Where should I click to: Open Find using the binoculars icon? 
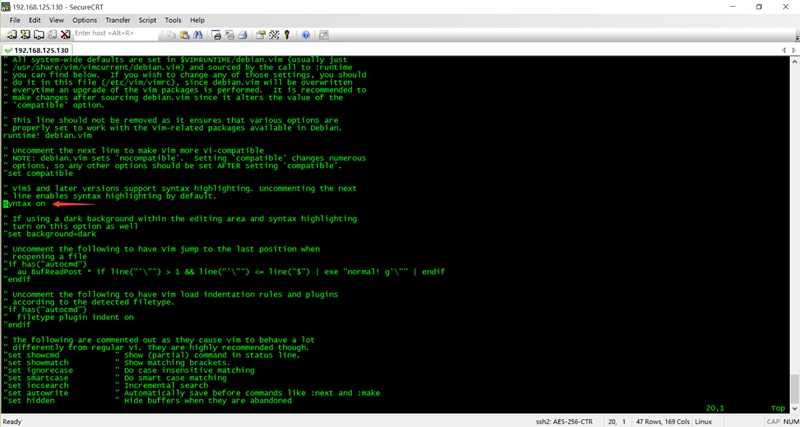pyautogui.click(x=198, y=35)
